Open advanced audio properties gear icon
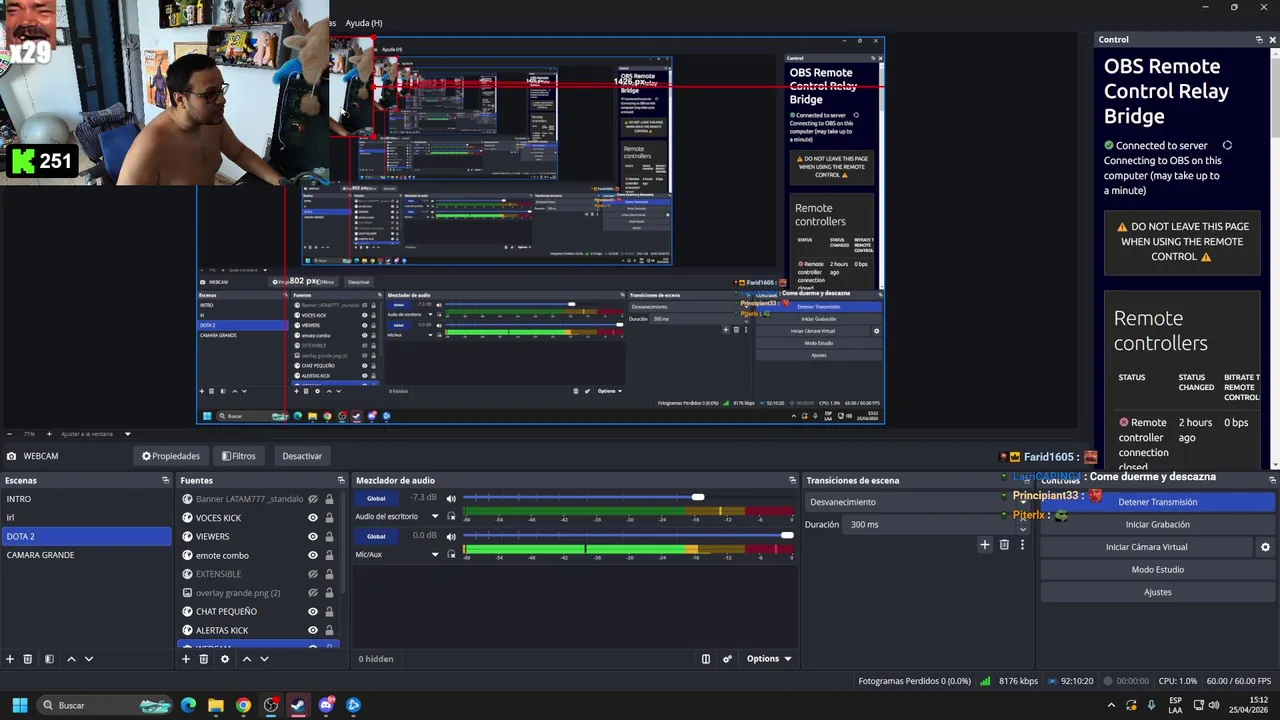Image resolution: width=1280 pixels, height=720 pixels. pyautogui.click(x=727, y=659)
